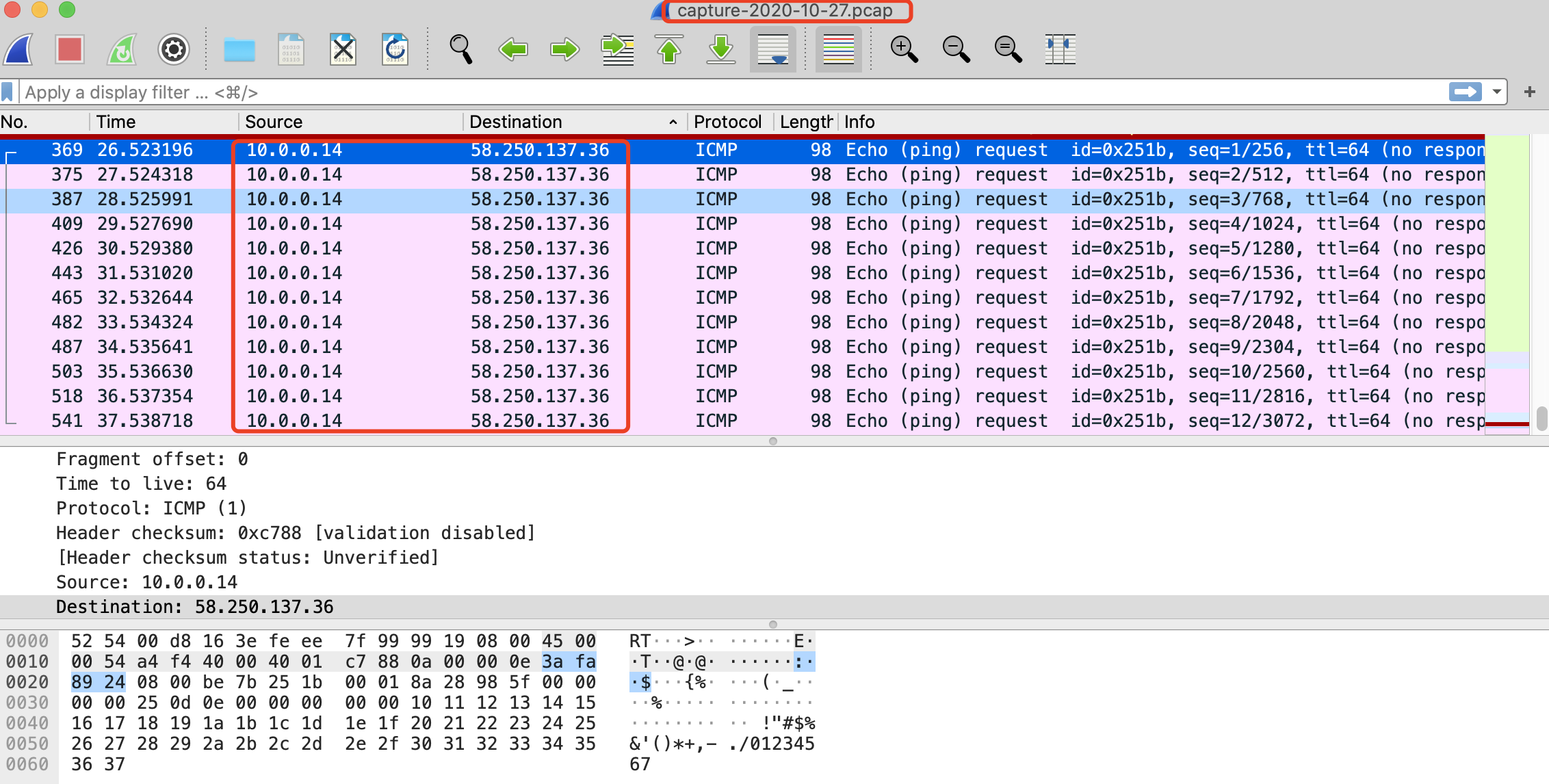Click the Protocol column header
The height and width of the screenshot is (784, 1549).
(x=727, y=122)
